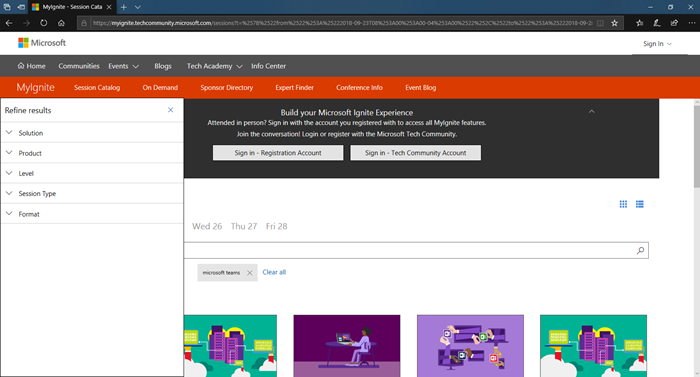Expand the Solution filter

pos(92,133)
